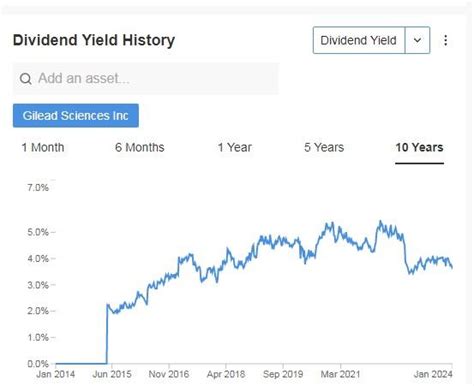Select the 10 Years range tab

tap(419, 147)
